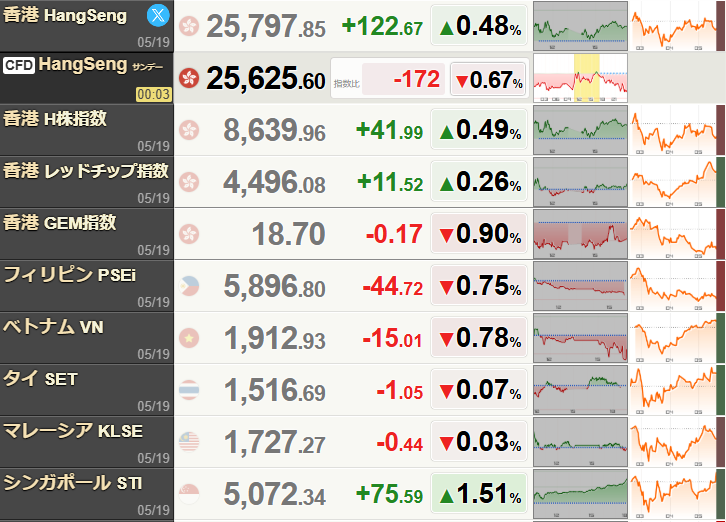Click the +75.59 change value
This screenshot has height=522, width=726.
click(389, 494)
